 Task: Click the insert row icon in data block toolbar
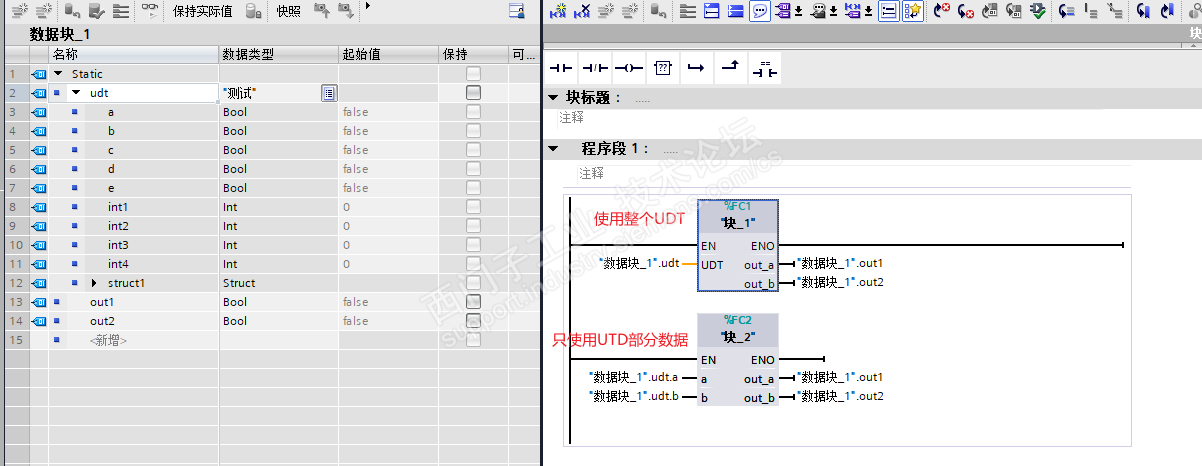tap(20, 11)
